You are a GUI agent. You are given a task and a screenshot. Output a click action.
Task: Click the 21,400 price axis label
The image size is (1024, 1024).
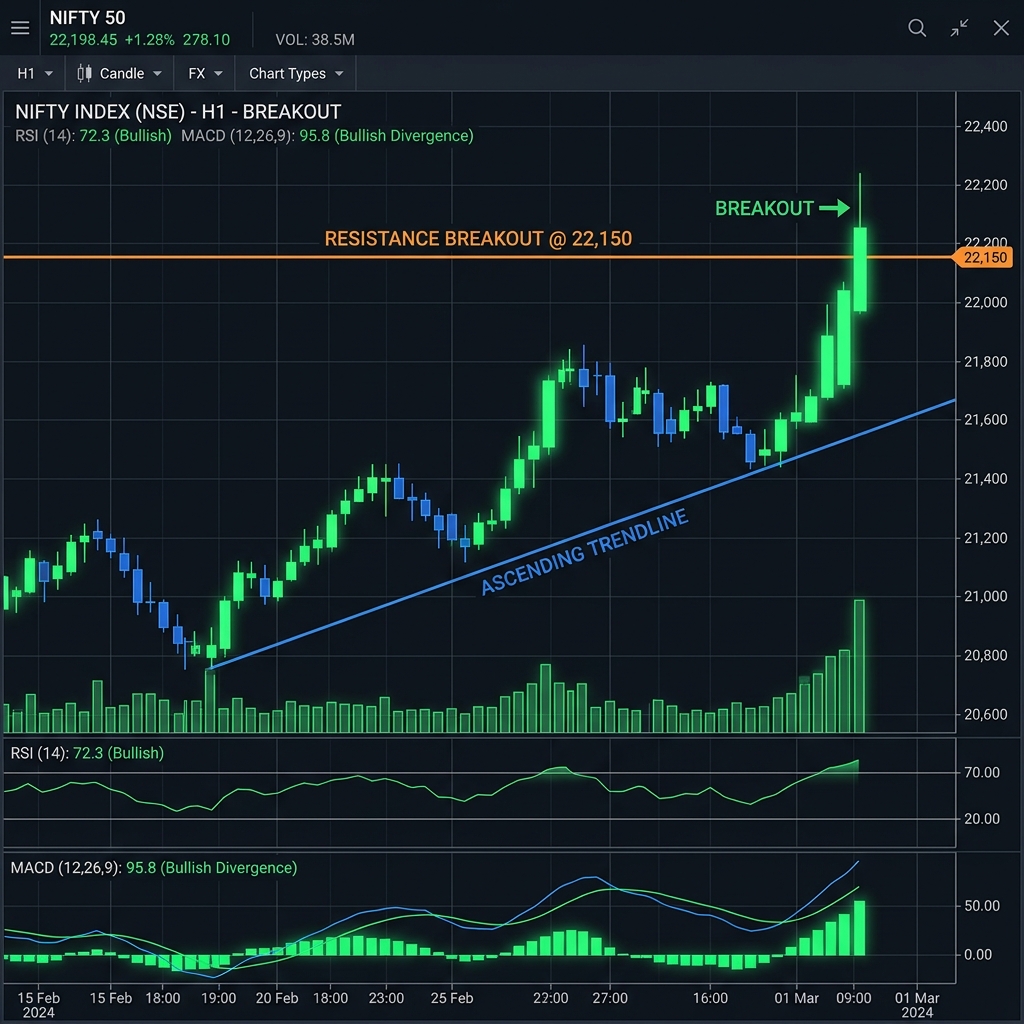[985, 479]
